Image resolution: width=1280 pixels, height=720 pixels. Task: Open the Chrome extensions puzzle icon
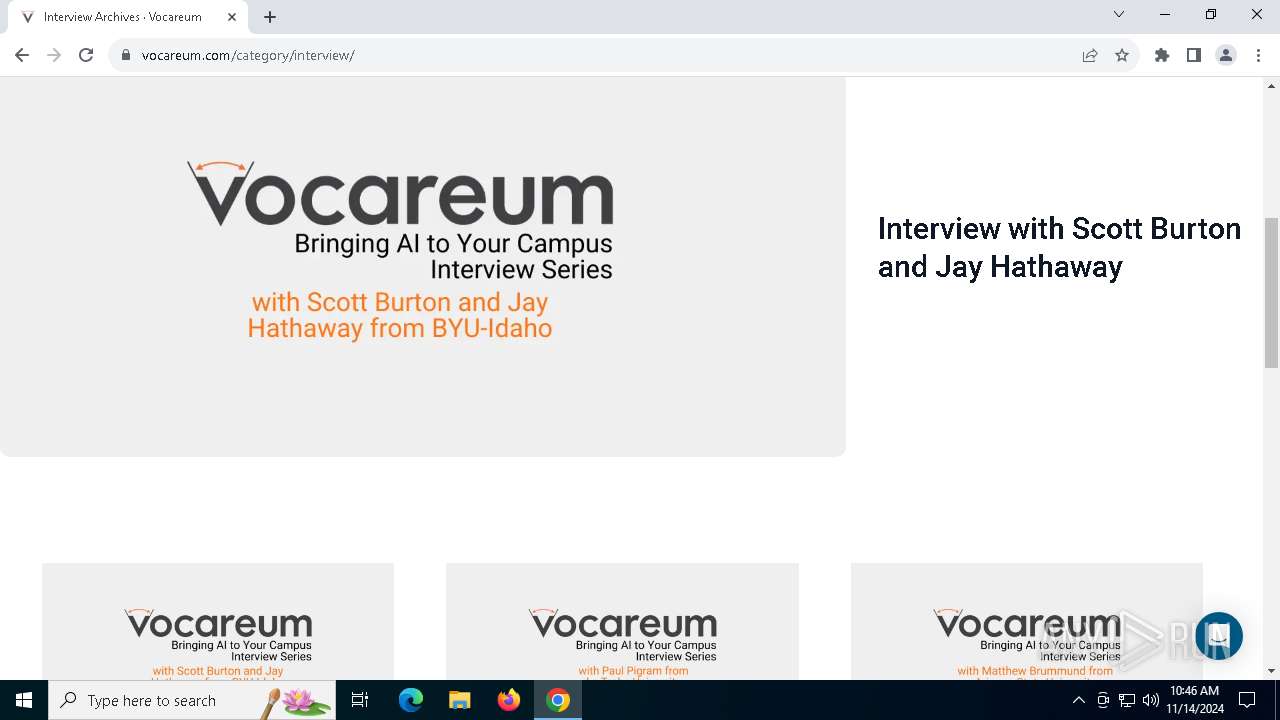pos(1162,55)
